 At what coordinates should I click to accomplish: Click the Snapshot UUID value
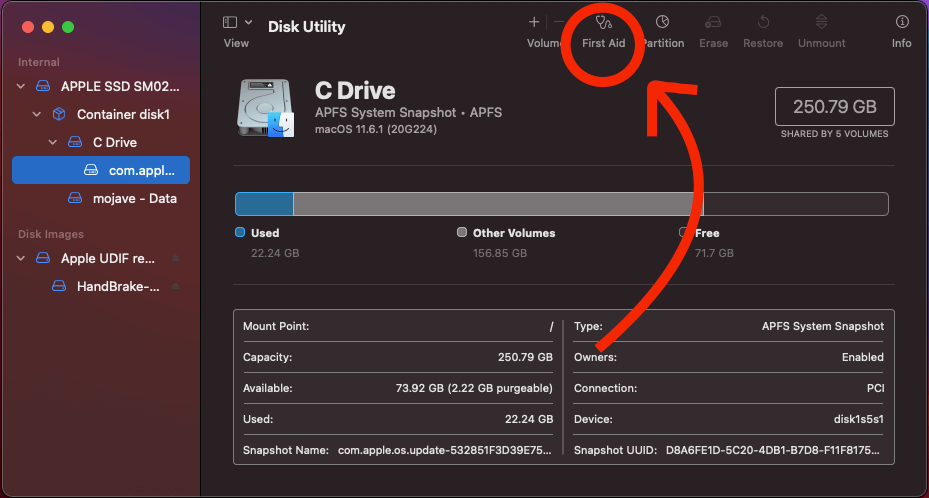click(x=773, y=450)
